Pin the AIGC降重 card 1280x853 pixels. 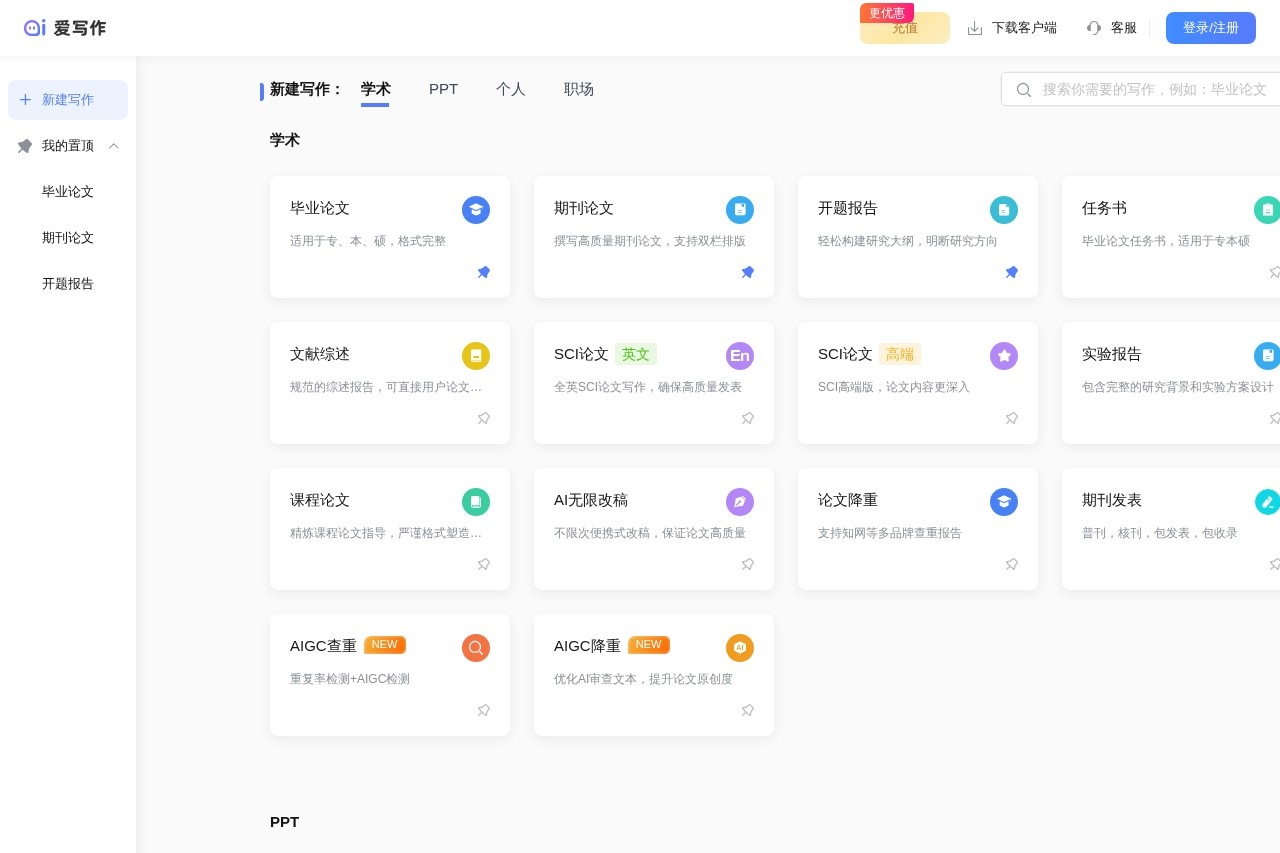click(748, 710)
